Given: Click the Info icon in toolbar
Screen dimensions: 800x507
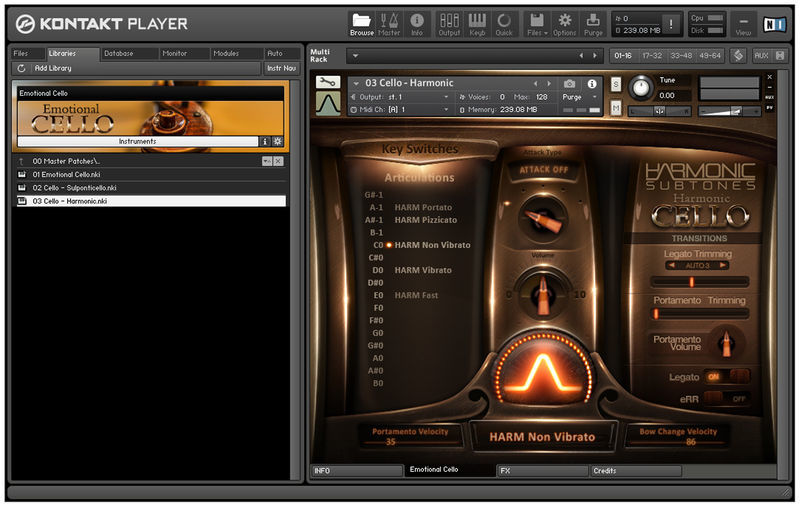Looking at the screenshot, I should point(417,24).
